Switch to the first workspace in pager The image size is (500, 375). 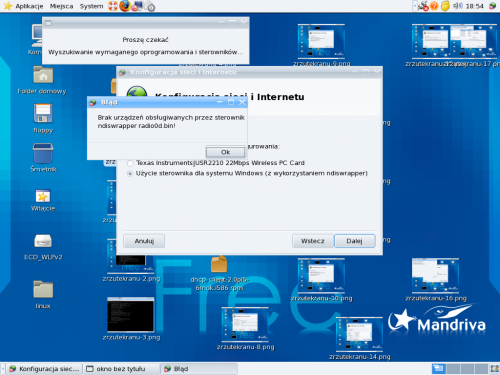pos(439,369)
